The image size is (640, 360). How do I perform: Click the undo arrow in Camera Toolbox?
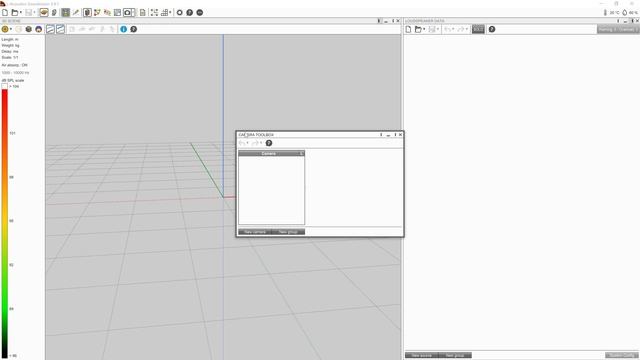coord(242,143)
